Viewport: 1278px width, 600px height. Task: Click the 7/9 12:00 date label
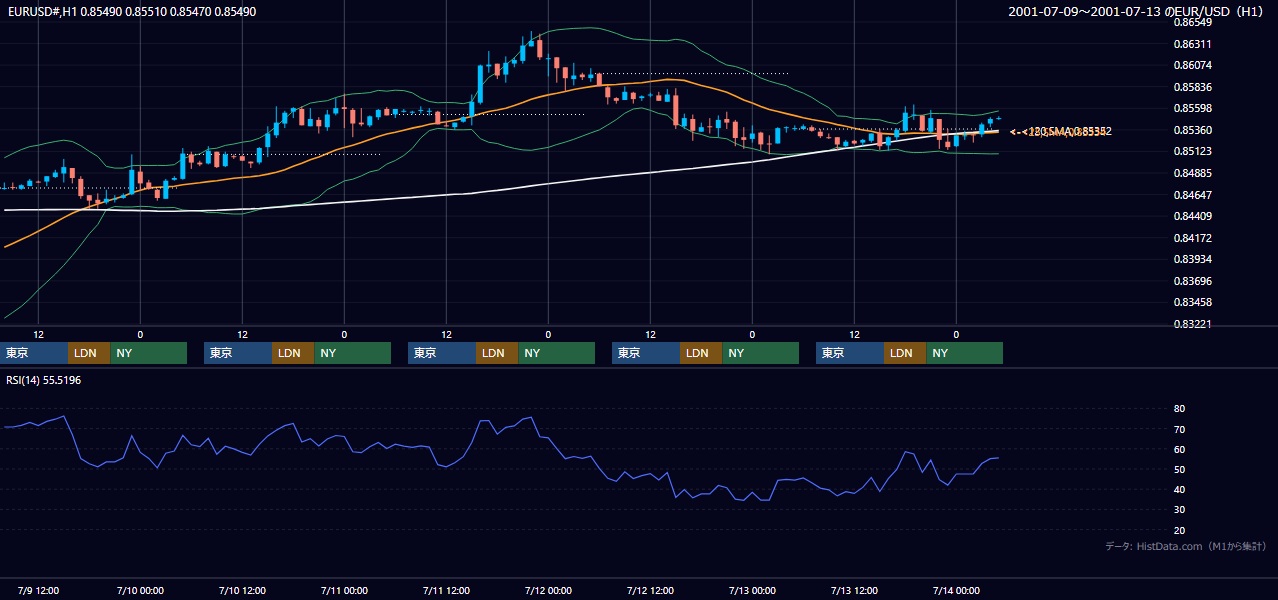pyautogui.click(x=39, y=590)
